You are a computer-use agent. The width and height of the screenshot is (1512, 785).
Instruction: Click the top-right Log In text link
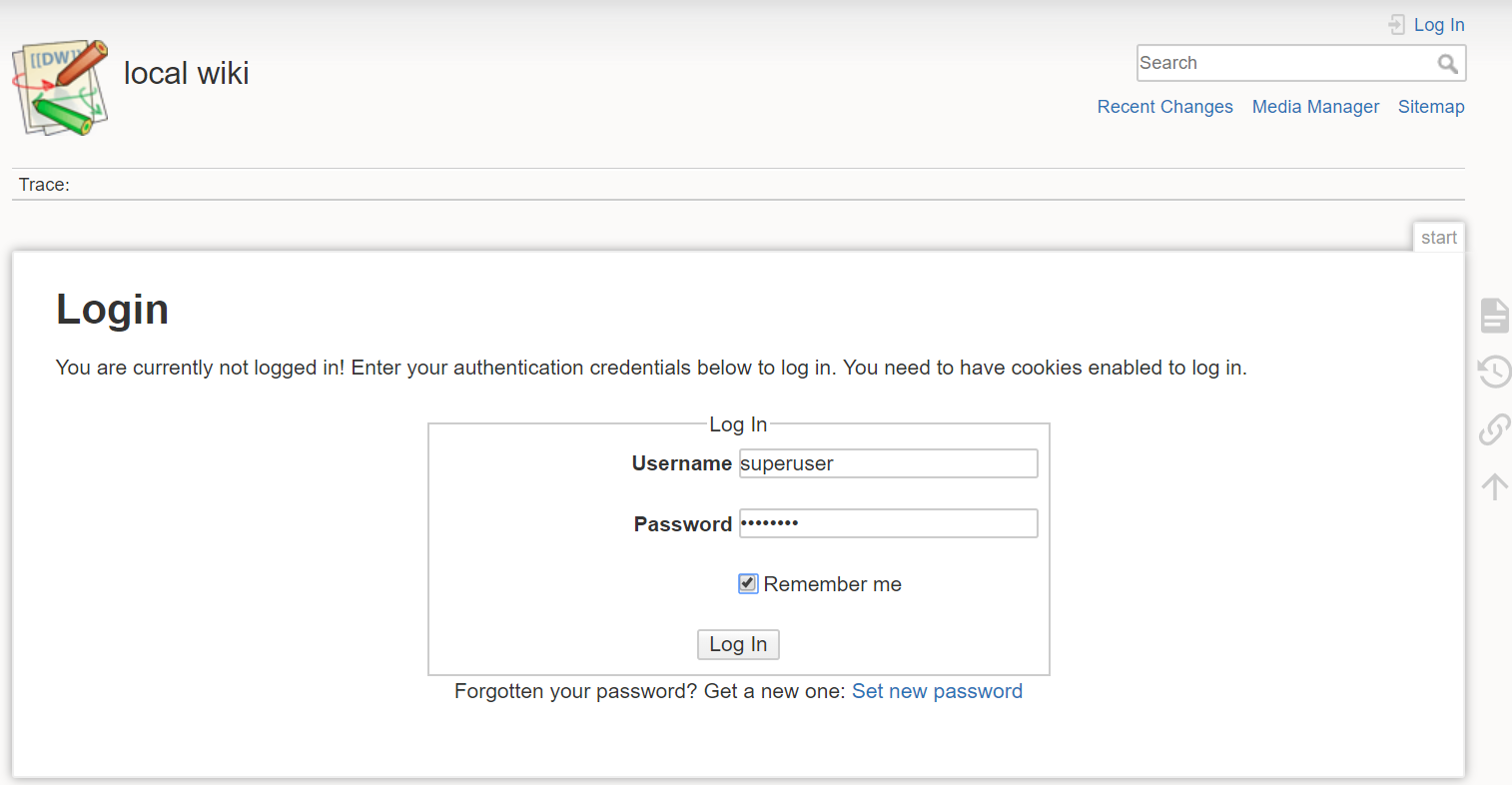1439,25
